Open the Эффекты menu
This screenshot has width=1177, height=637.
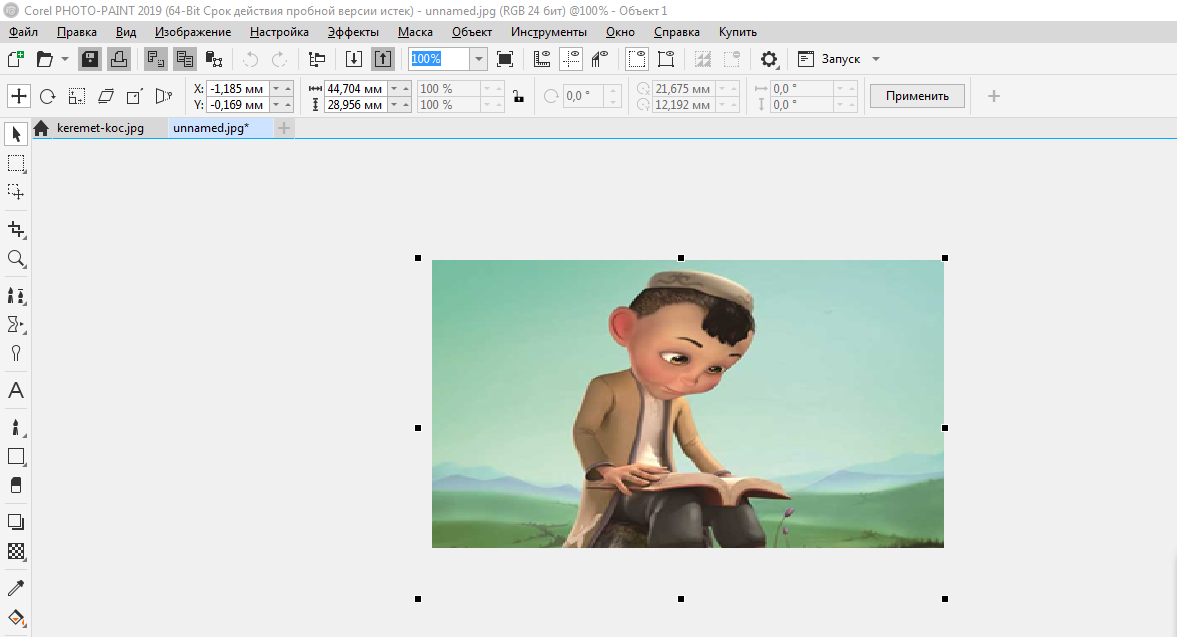click(353, 32)
